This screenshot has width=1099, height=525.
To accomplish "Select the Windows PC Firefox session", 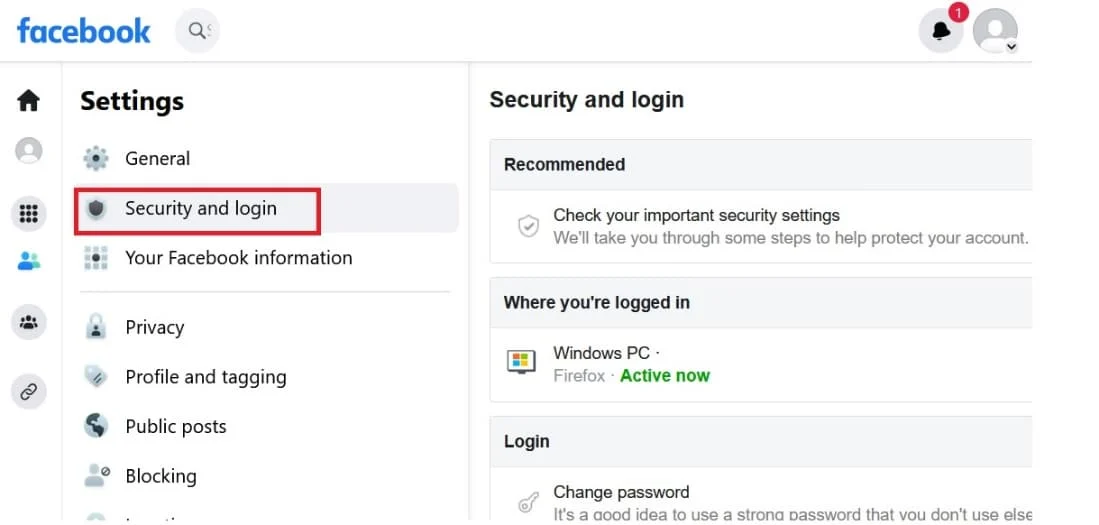I will tap(760, 364).
